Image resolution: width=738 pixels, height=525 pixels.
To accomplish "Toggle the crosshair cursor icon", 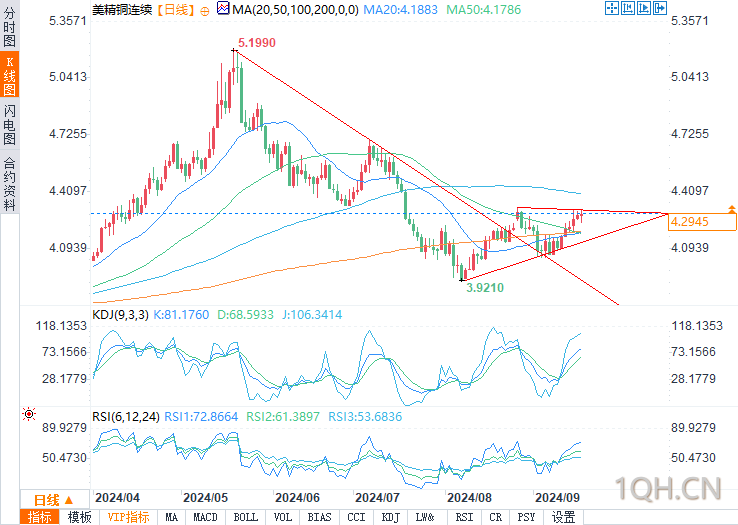I will pos(611,8).
